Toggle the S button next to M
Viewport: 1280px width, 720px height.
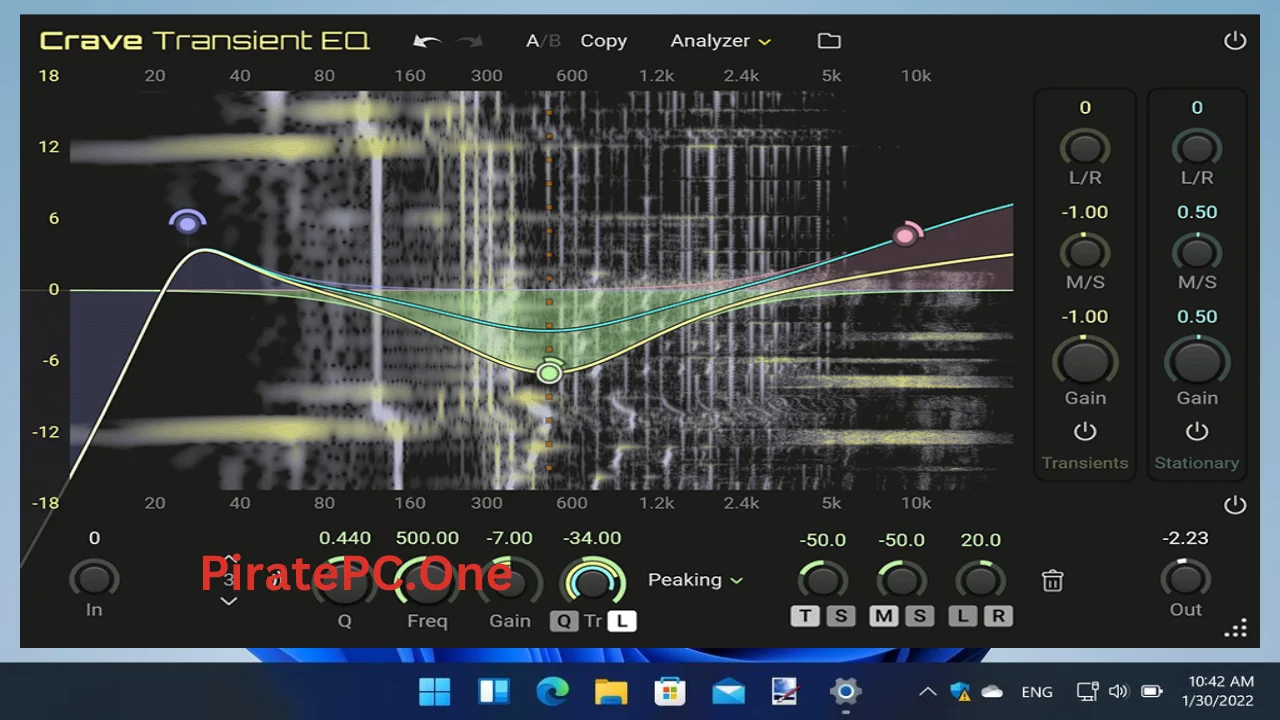coord(919,616)
